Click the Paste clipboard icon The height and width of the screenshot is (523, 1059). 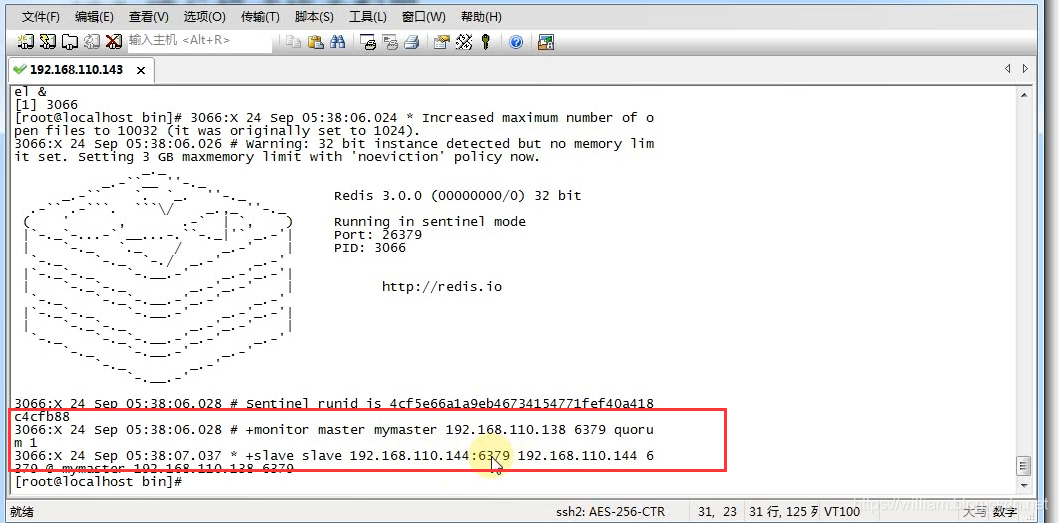pyautogui.click(x=315, y=42)
